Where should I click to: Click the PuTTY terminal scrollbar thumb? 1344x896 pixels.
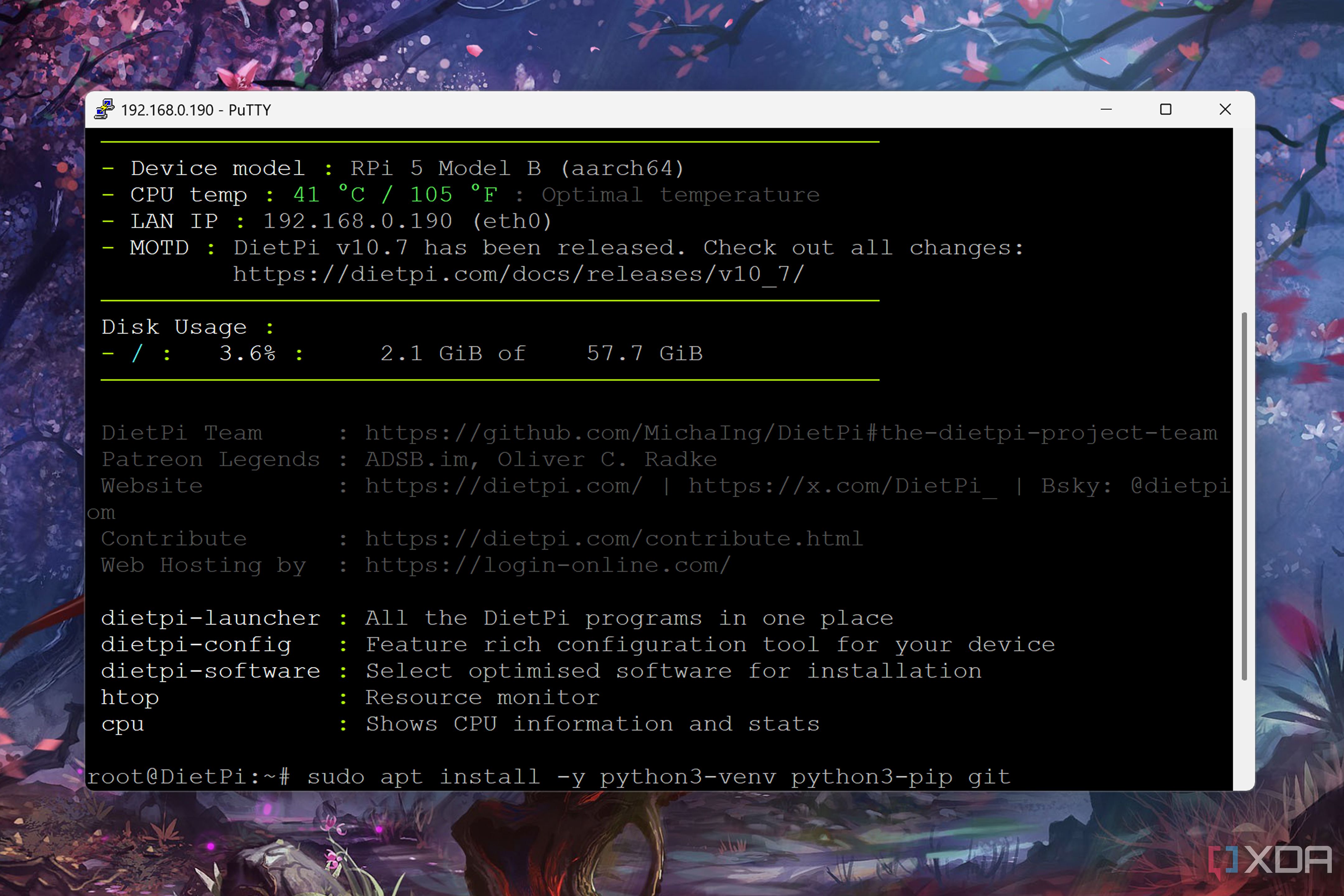pyautogui.click(x=1244, y=495)
